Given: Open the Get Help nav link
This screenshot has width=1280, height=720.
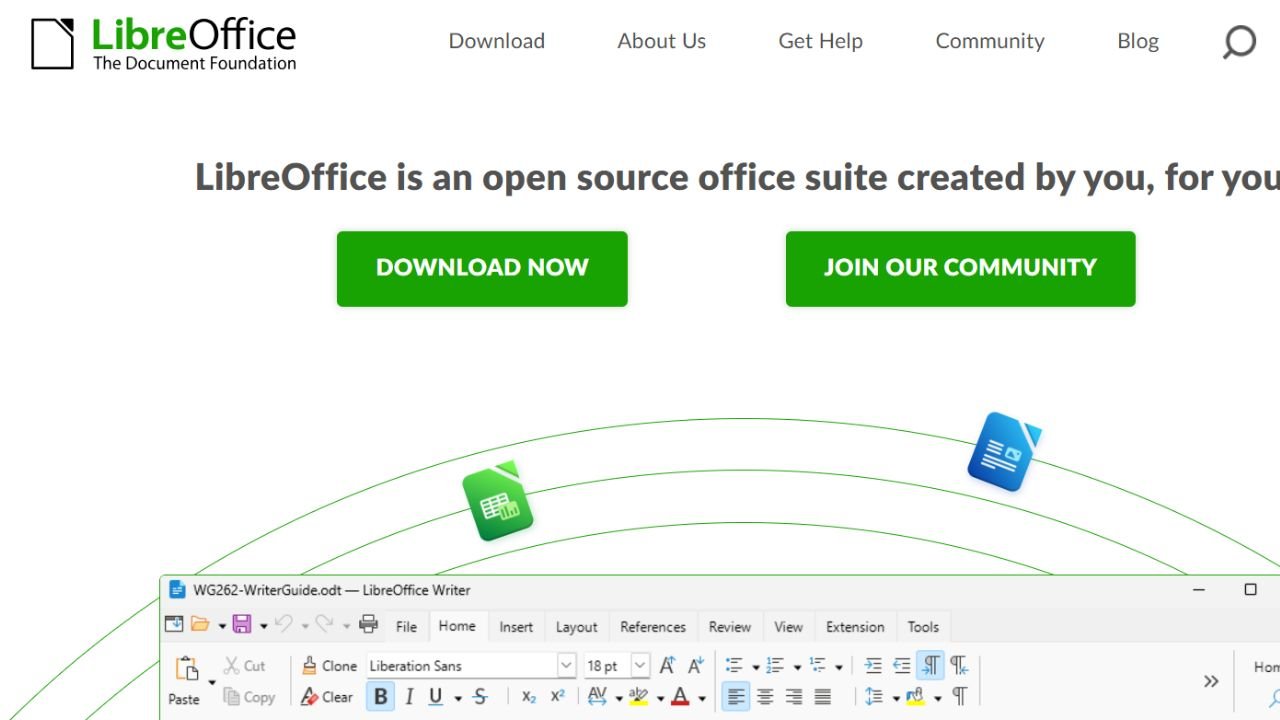Looking at the screenshot, I should point(820,41).
